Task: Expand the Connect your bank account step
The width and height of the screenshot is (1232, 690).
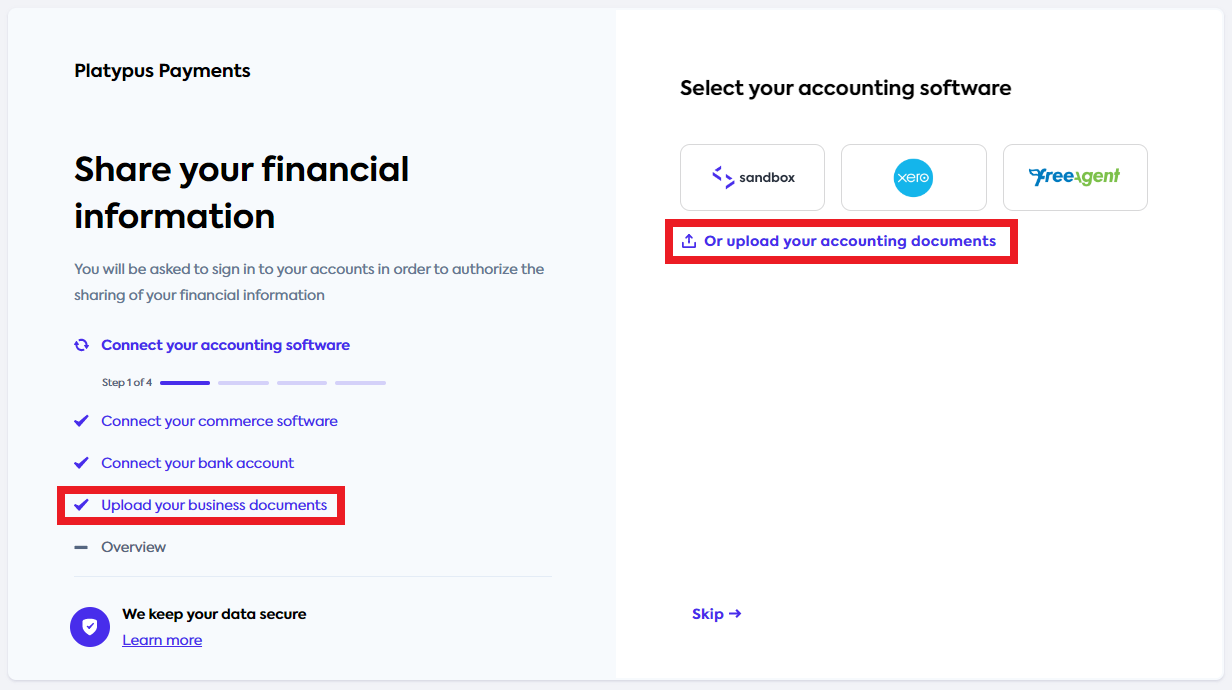Action: tap(197, 462)
